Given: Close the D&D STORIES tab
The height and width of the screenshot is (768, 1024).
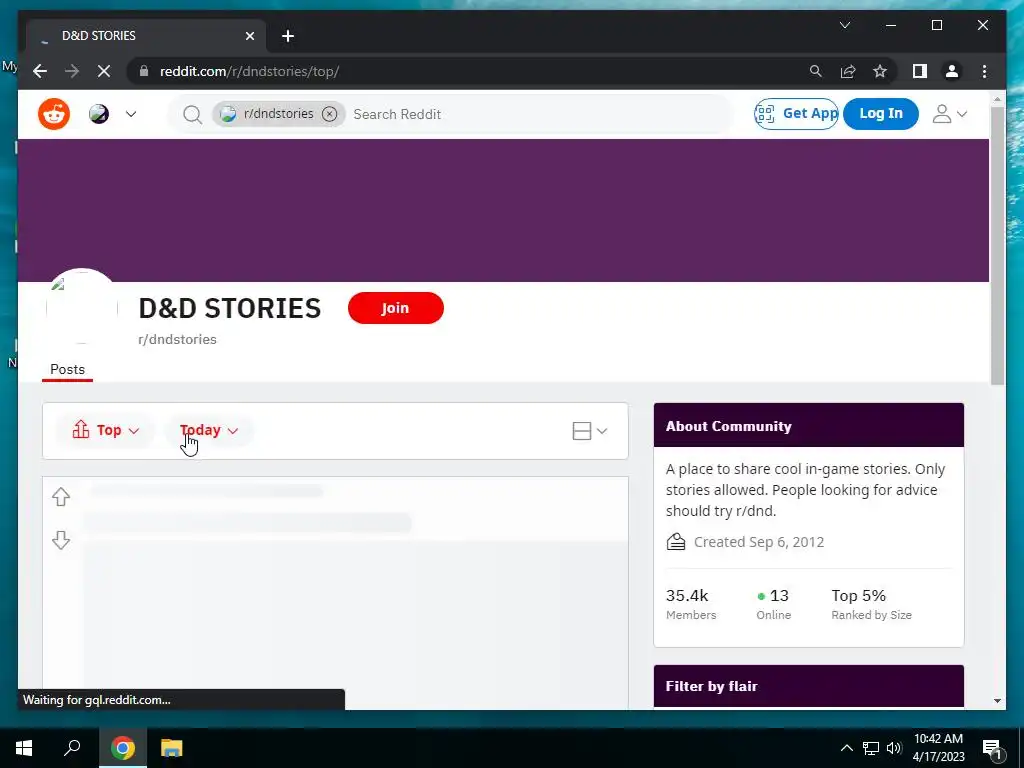Looking at the screenshot, I should coord(249,36).
